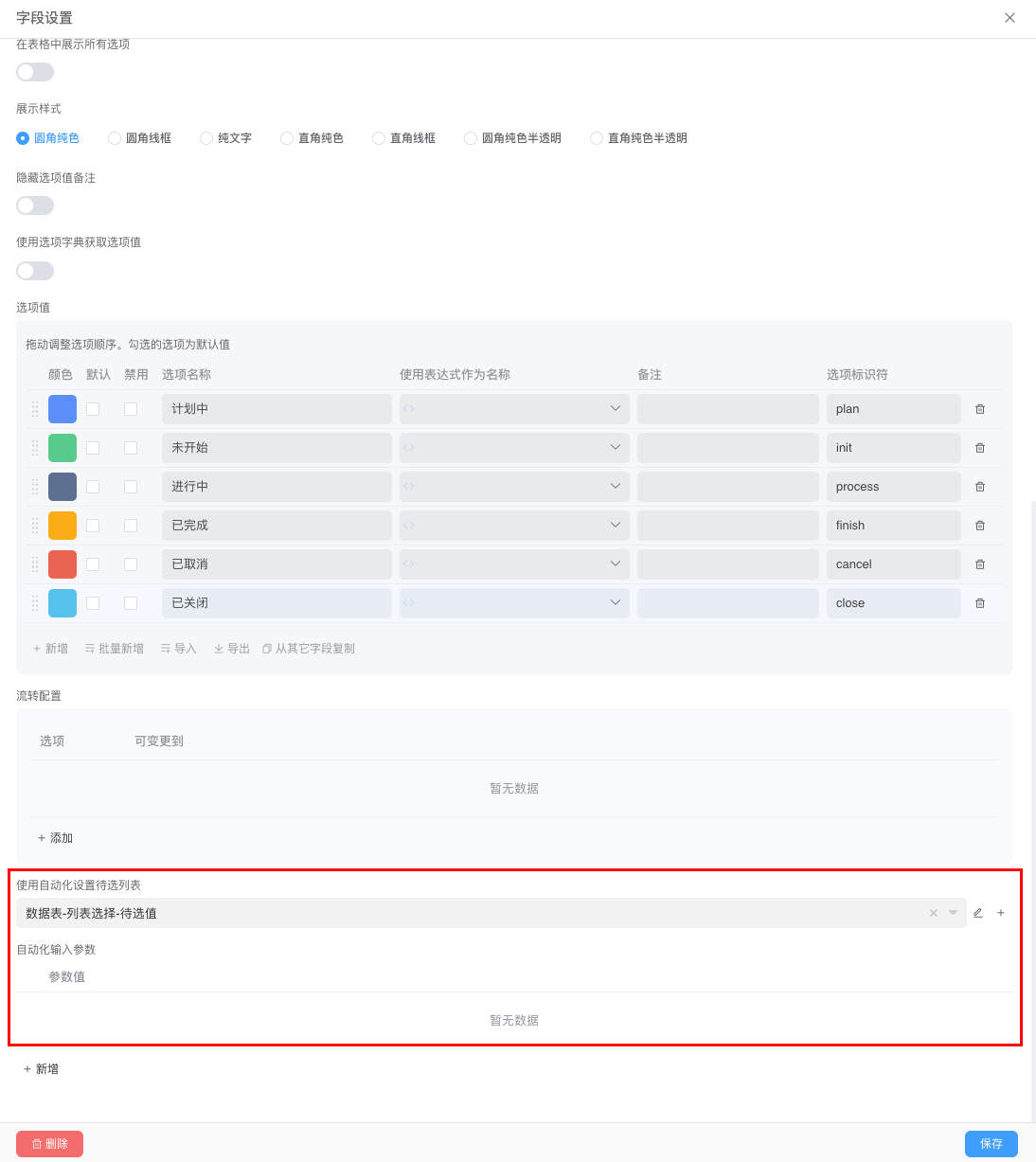Click the 导入 import icon

178,648
